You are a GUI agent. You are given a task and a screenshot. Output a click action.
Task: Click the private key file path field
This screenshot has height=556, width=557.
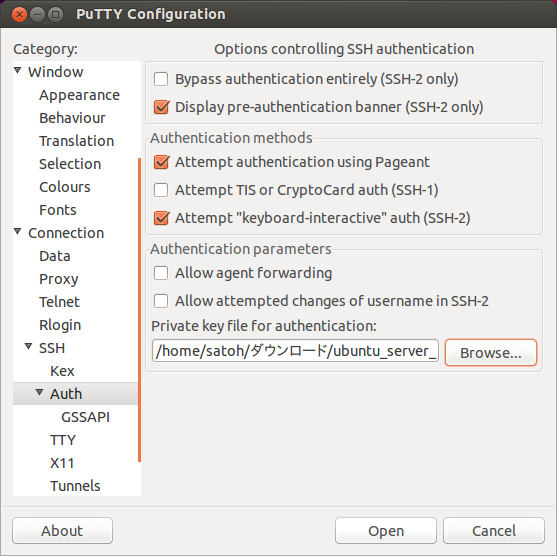click(x=295, y=351)
